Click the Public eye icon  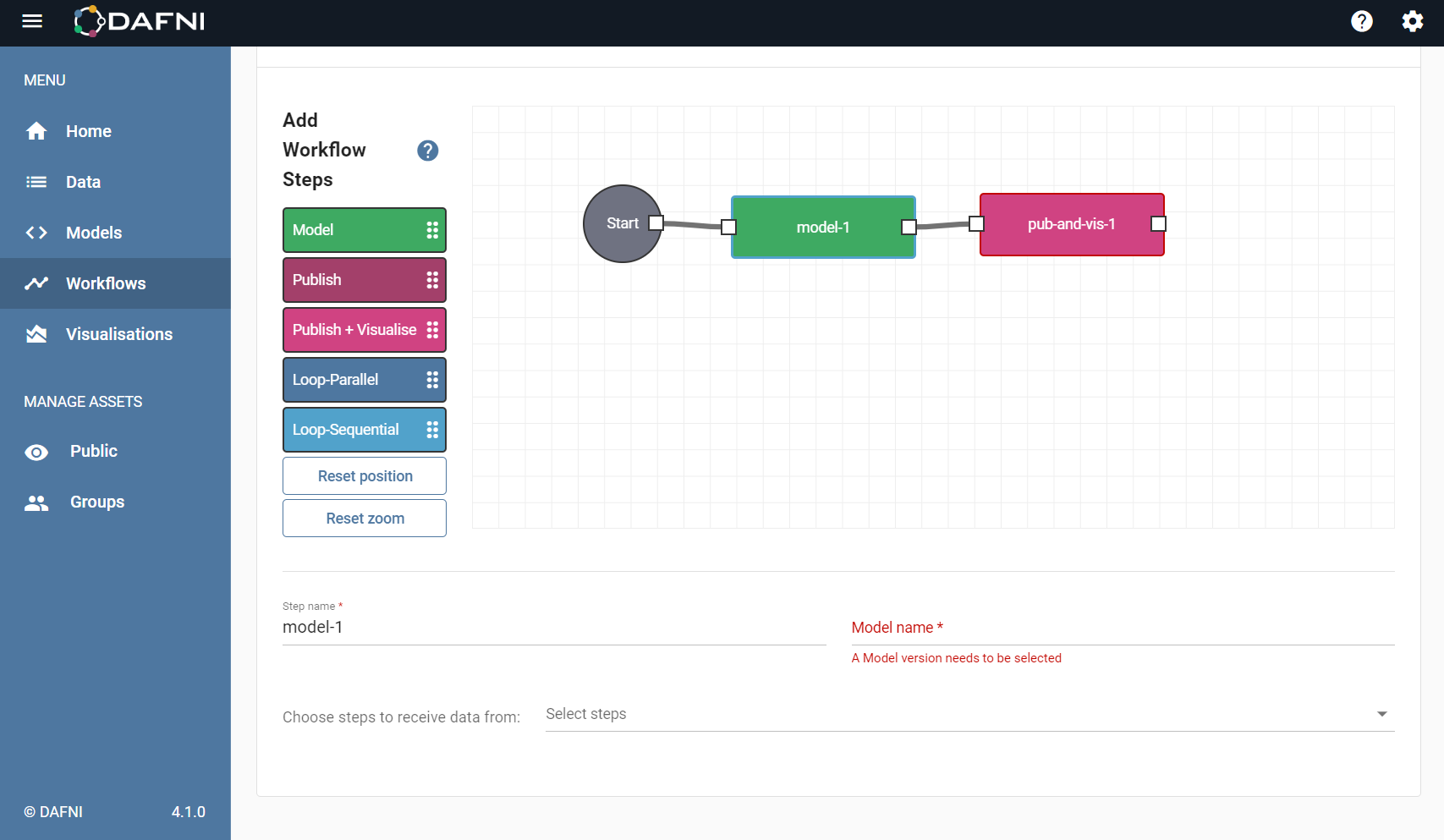(x=36, y=451)
